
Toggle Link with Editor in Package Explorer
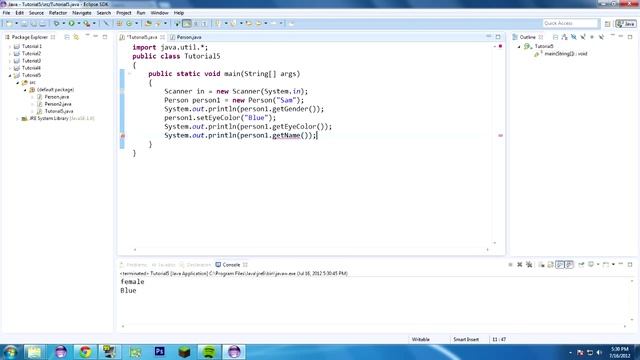[76, 37]
